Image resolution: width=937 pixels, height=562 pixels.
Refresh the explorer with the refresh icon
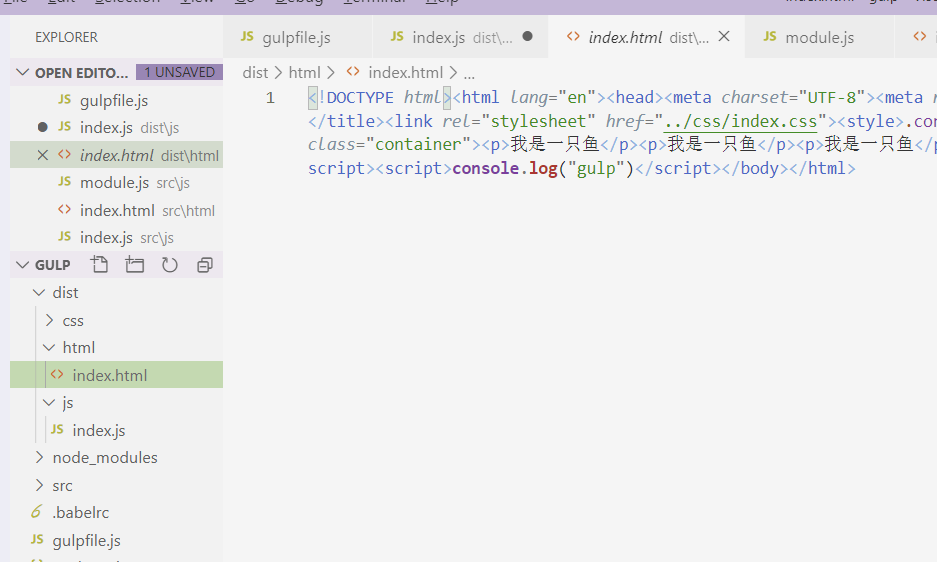pos(170,264)
